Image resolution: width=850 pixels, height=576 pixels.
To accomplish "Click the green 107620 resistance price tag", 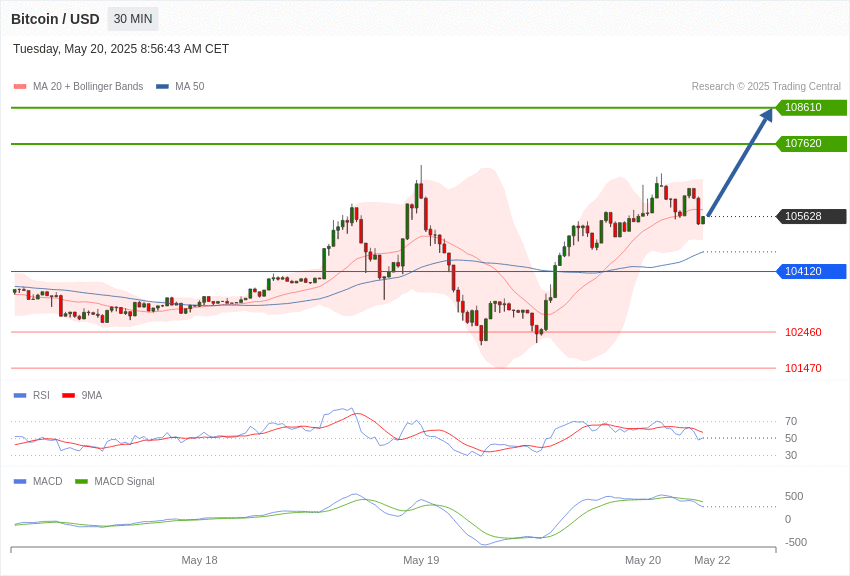I will point(811,144).
